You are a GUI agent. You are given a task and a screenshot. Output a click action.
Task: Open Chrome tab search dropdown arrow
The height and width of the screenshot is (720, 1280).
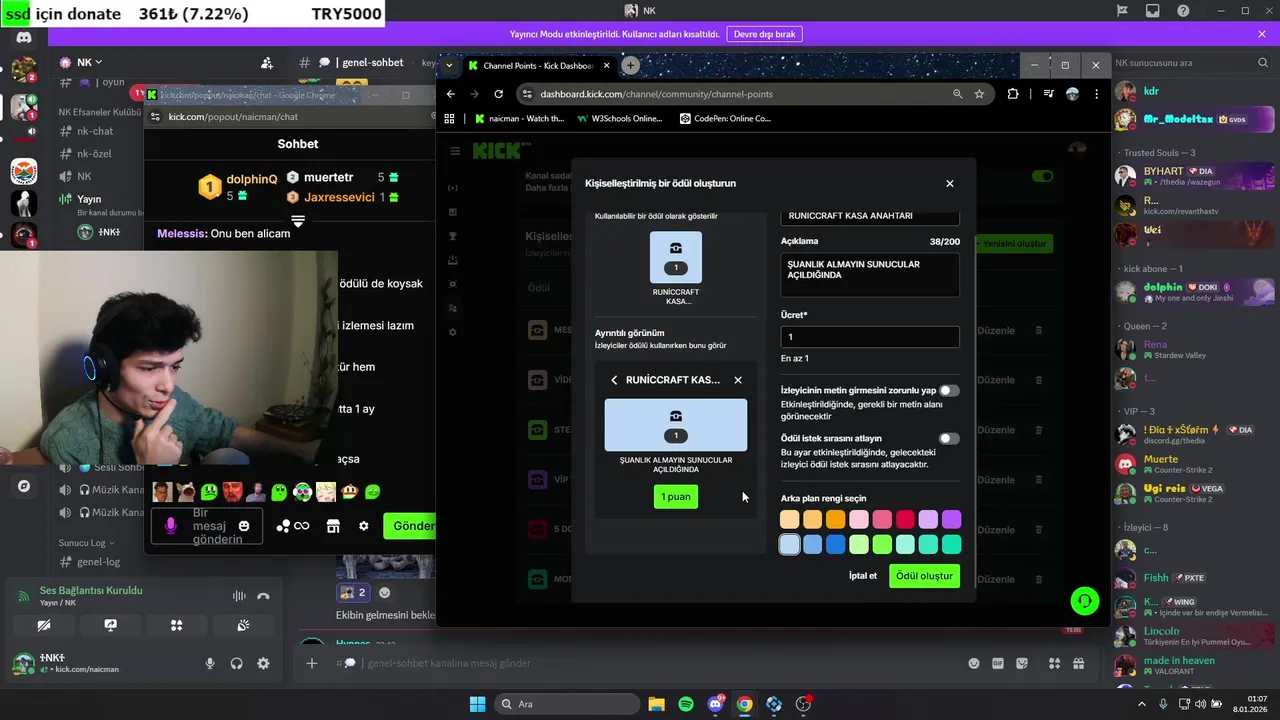450,65
